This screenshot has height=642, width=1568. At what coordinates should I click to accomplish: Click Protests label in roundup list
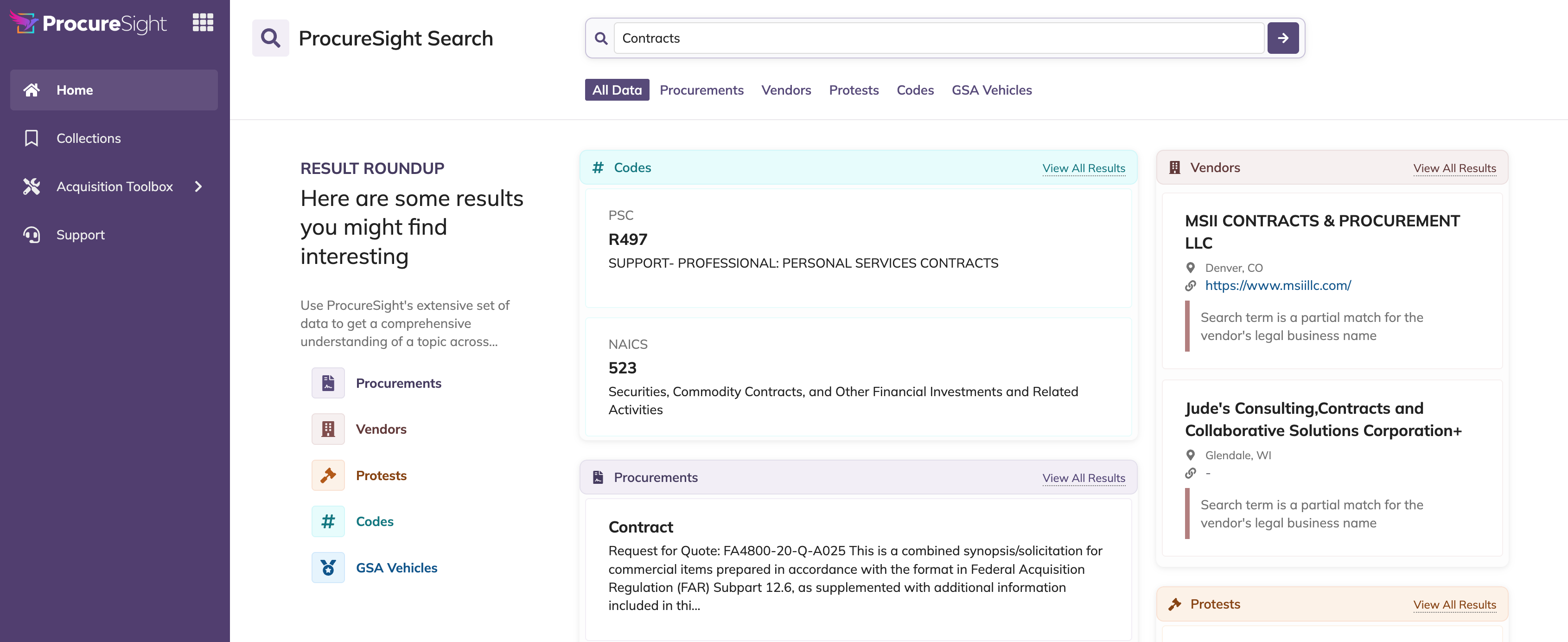[381, 475]
